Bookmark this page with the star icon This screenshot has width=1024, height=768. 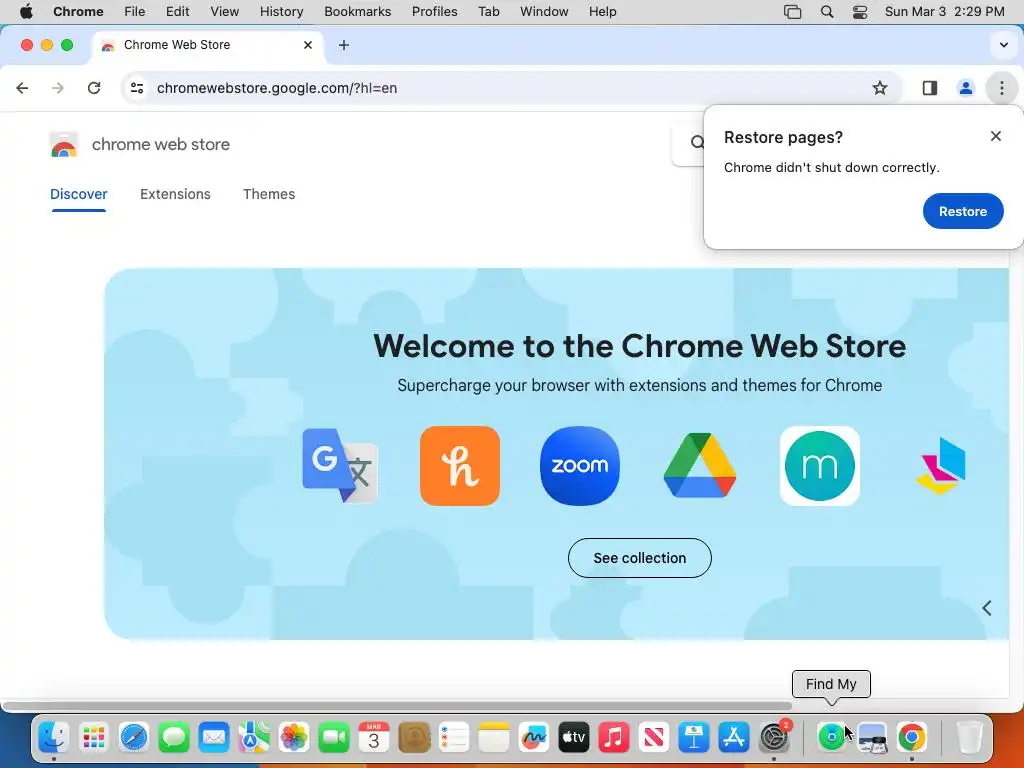coord(880,88)
